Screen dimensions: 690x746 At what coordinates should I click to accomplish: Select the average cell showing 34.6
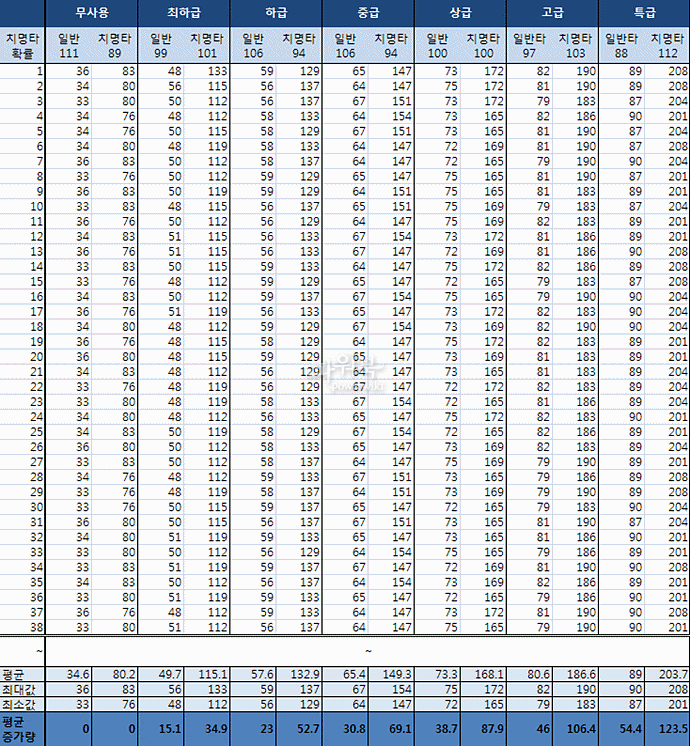[68, 675]
